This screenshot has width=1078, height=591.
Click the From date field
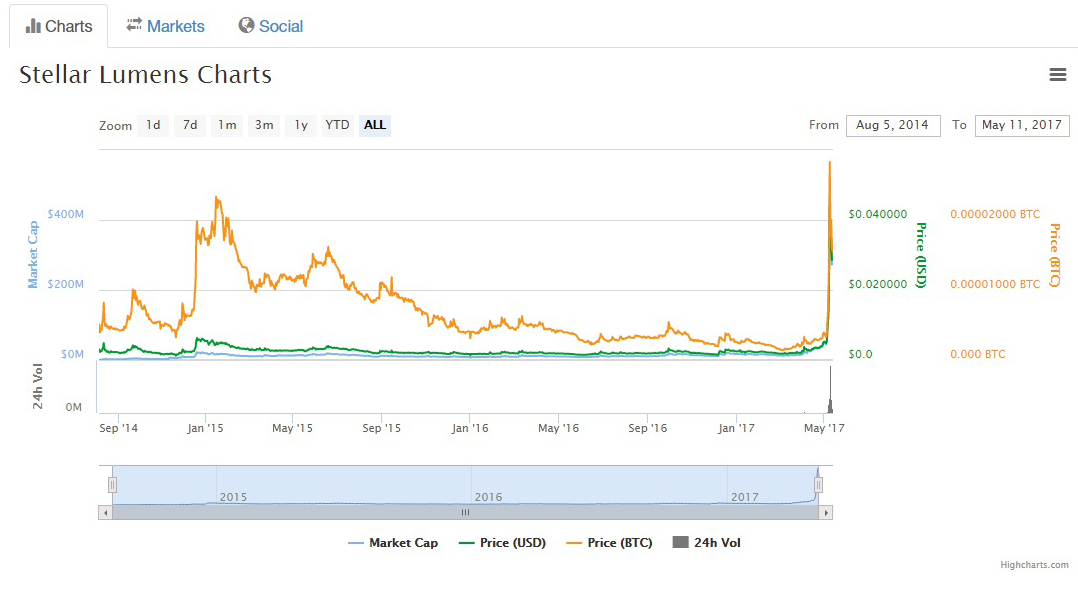click(893, 125)
